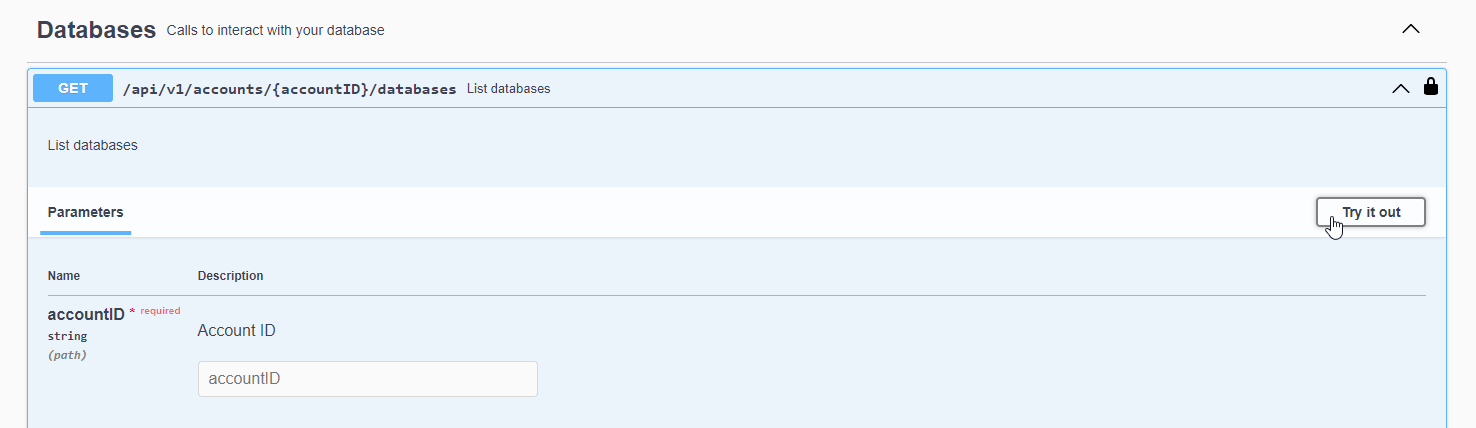
Task: Click the blue GET method badge
Action: pyautogui.click(x=73, y=88)
